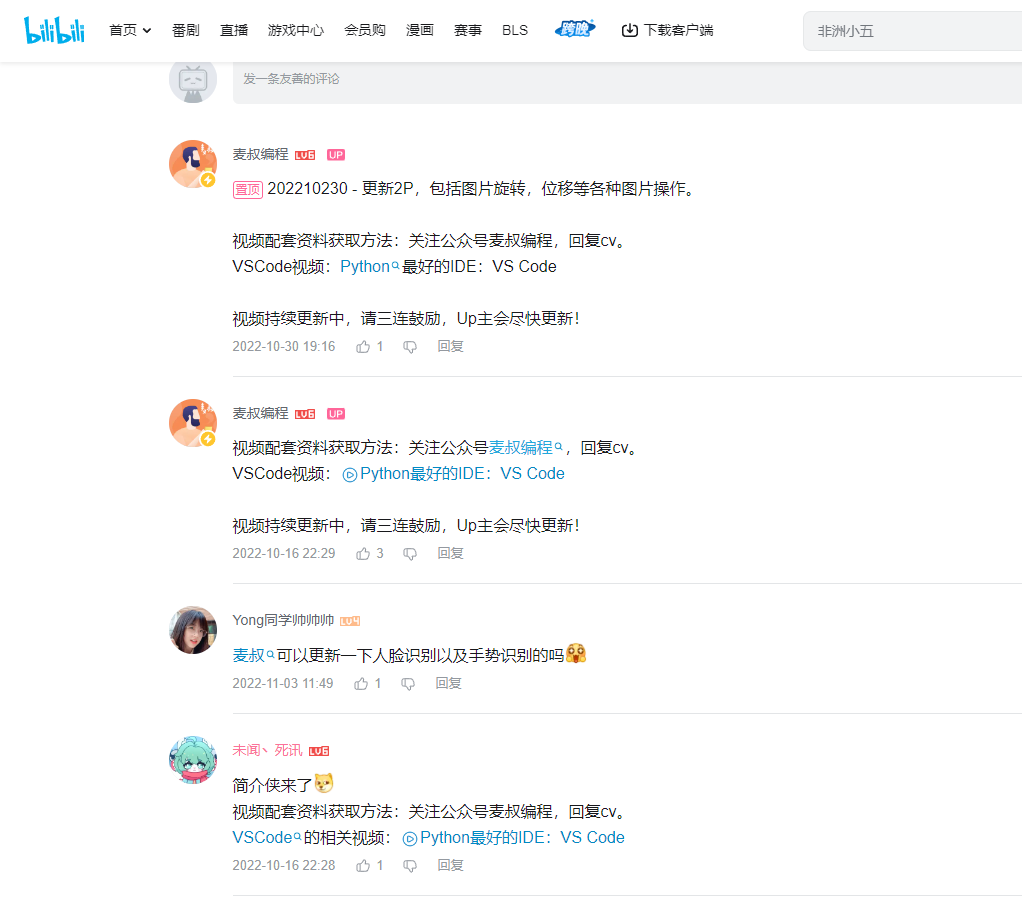Click the bilibili logo
This screenshot has width=1022, height=904.
[54, 29]
